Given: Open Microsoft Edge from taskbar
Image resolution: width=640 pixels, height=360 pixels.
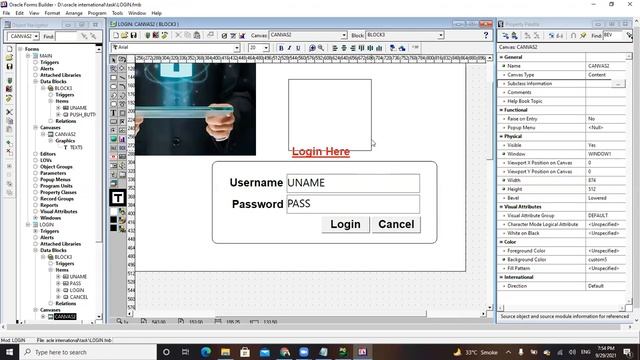Looking at the screenshot, I should coord(206,352).
